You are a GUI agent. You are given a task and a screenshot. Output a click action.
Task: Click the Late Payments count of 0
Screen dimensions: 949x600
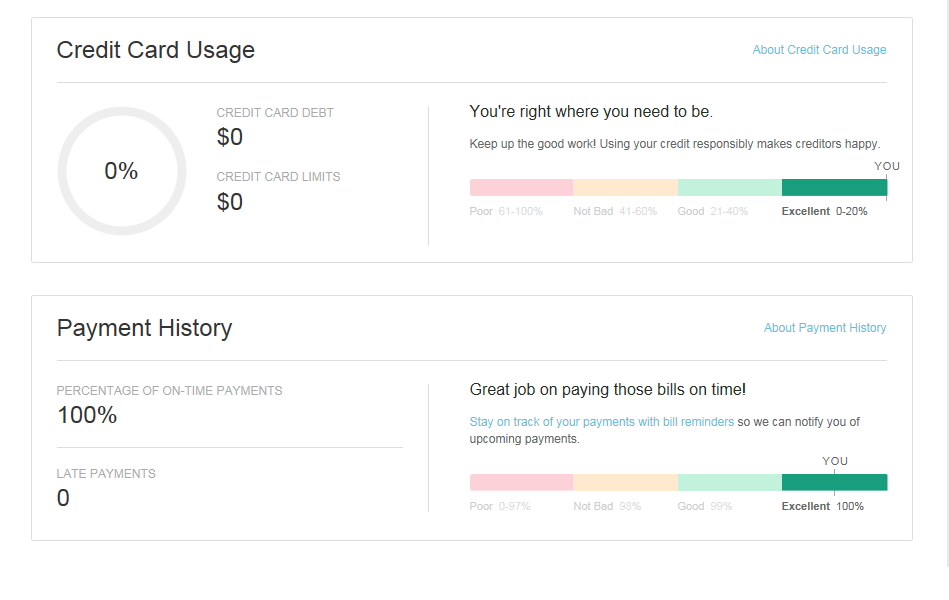[x=63, y=498]
